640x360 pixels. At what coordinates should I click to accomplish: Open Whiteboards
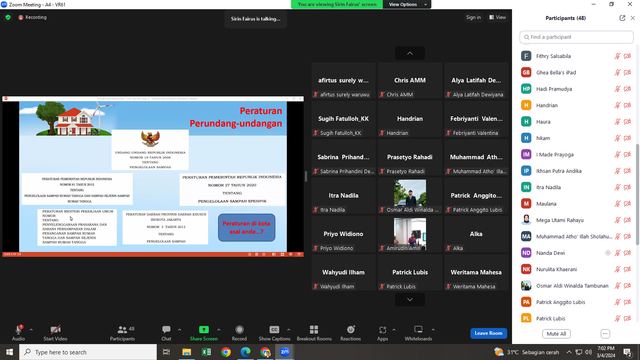pyautogui.click(x=418, y=333)
